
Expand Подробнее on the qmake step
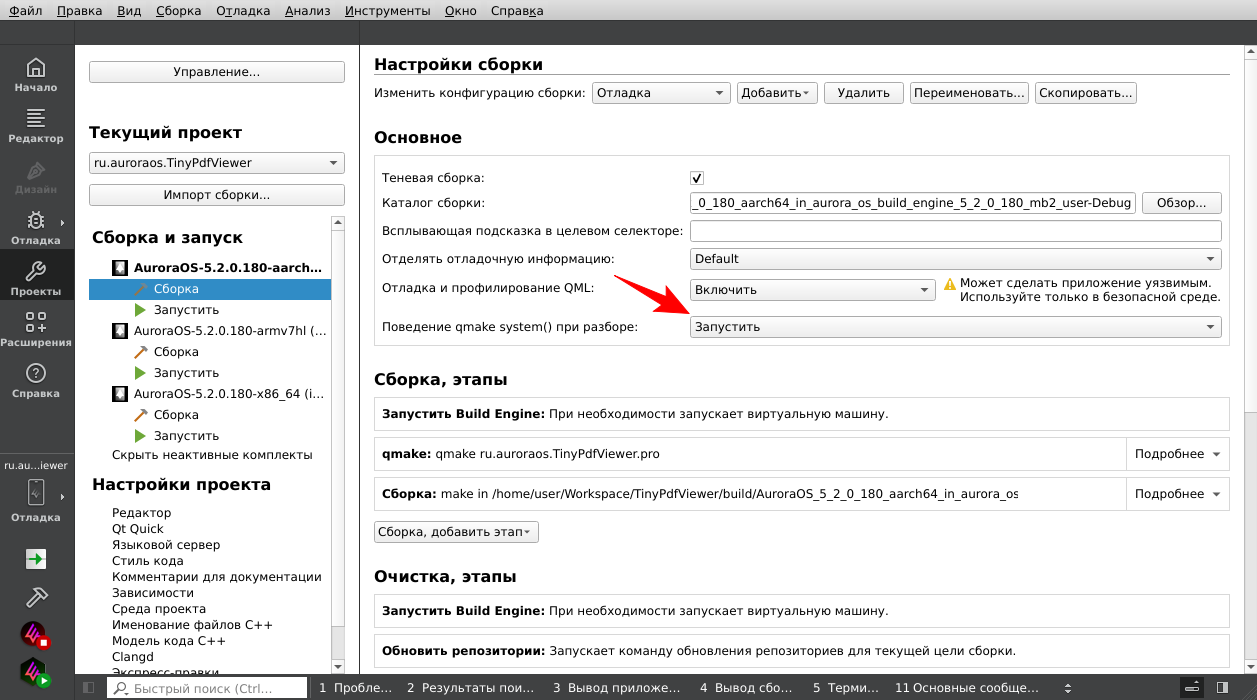(1177, 453)
